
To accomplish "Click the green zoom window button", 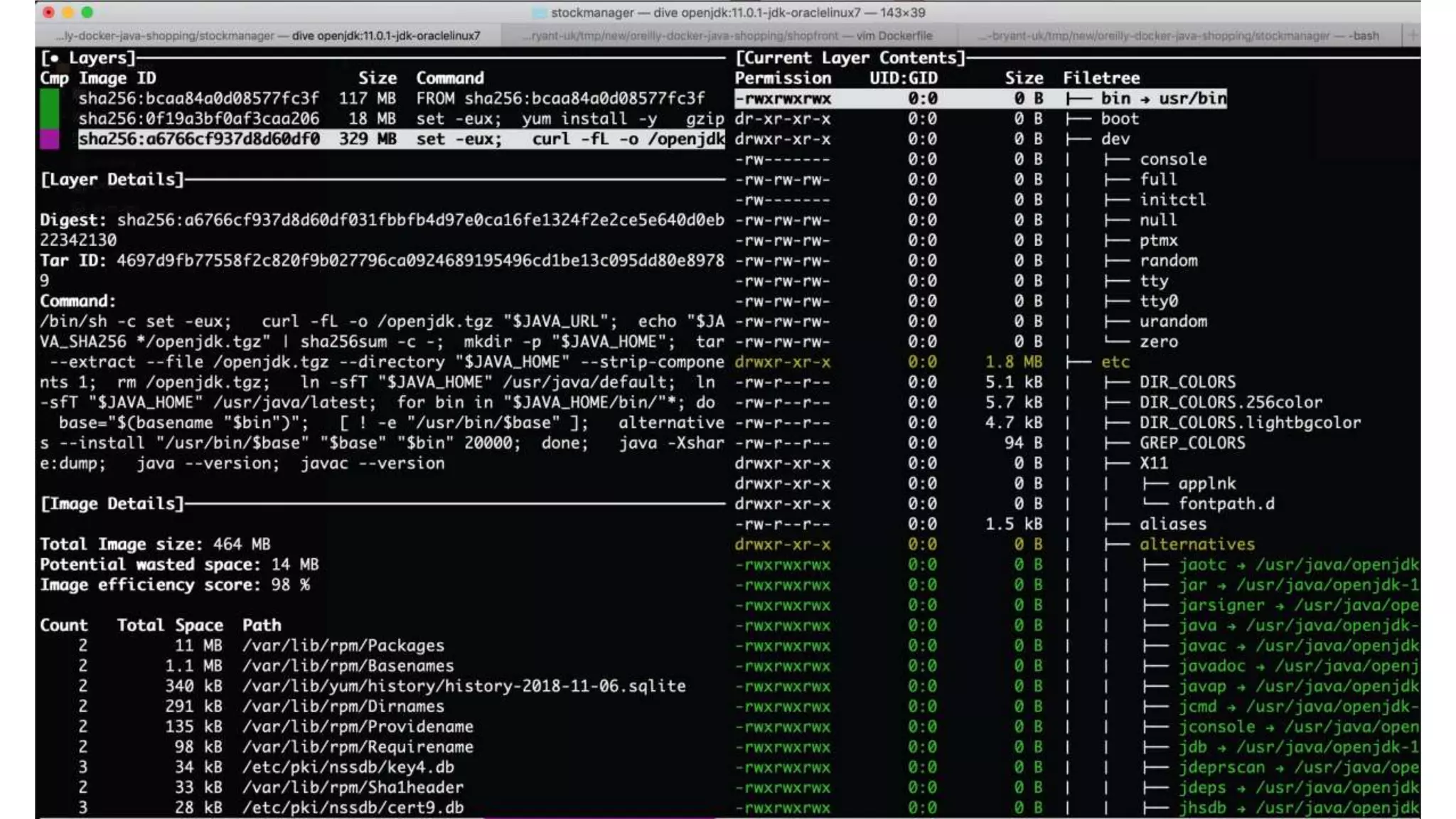I will (87, 12).
